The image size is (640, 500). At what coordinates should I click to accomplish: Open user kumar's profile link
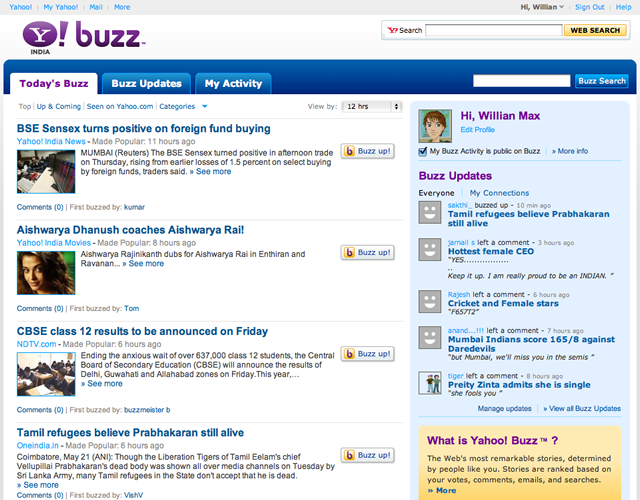(x=134, y=207)
